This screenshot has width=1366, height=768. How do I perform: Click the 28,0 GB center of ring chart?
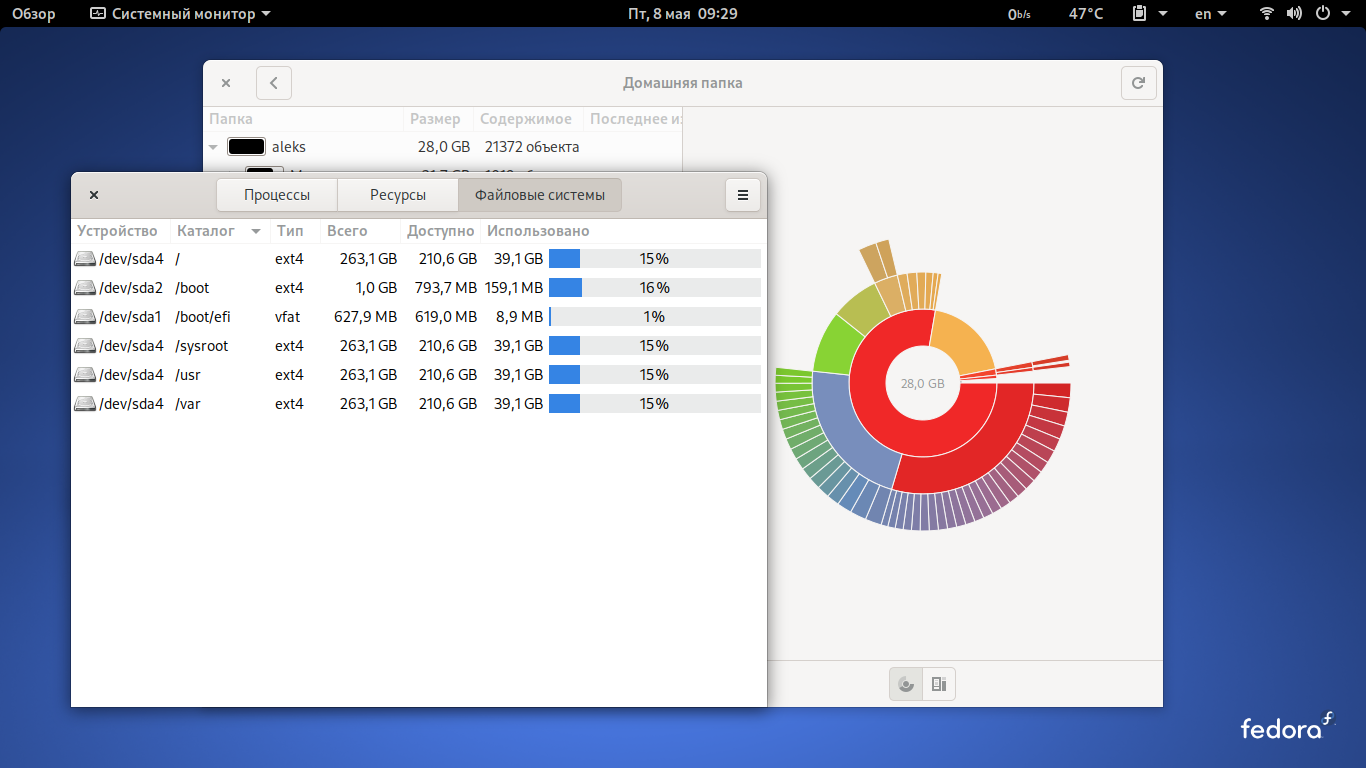pos(922,383)
